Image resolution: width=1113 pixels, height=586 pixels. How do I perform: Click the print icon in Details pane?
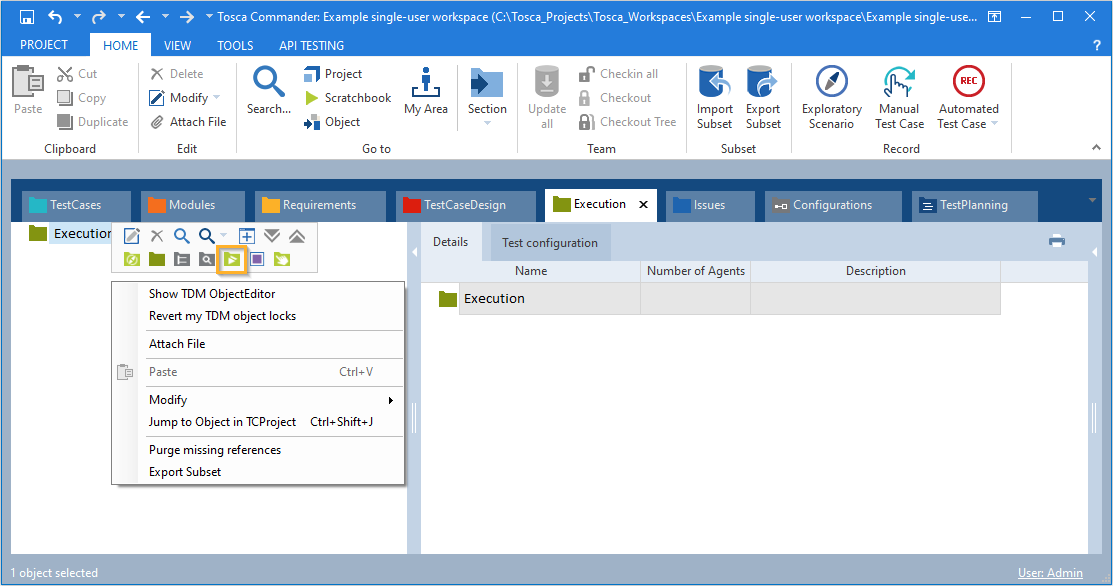[1056, 240]
